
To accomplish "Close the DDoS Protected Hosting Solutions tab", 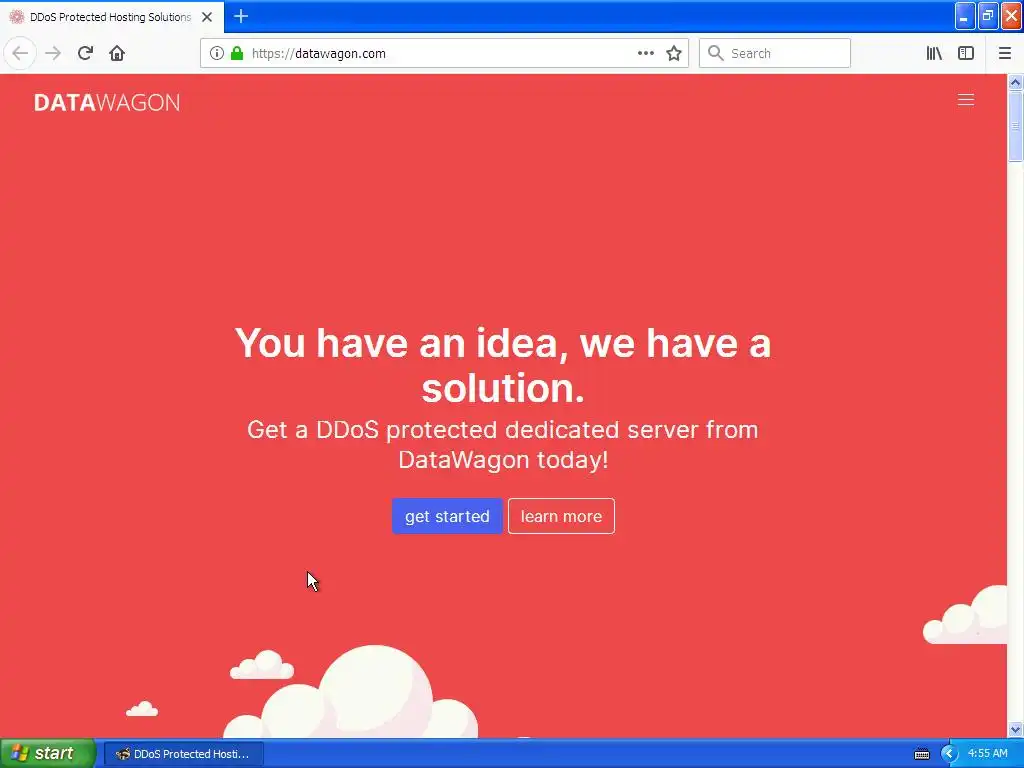I will pos(207,17).
